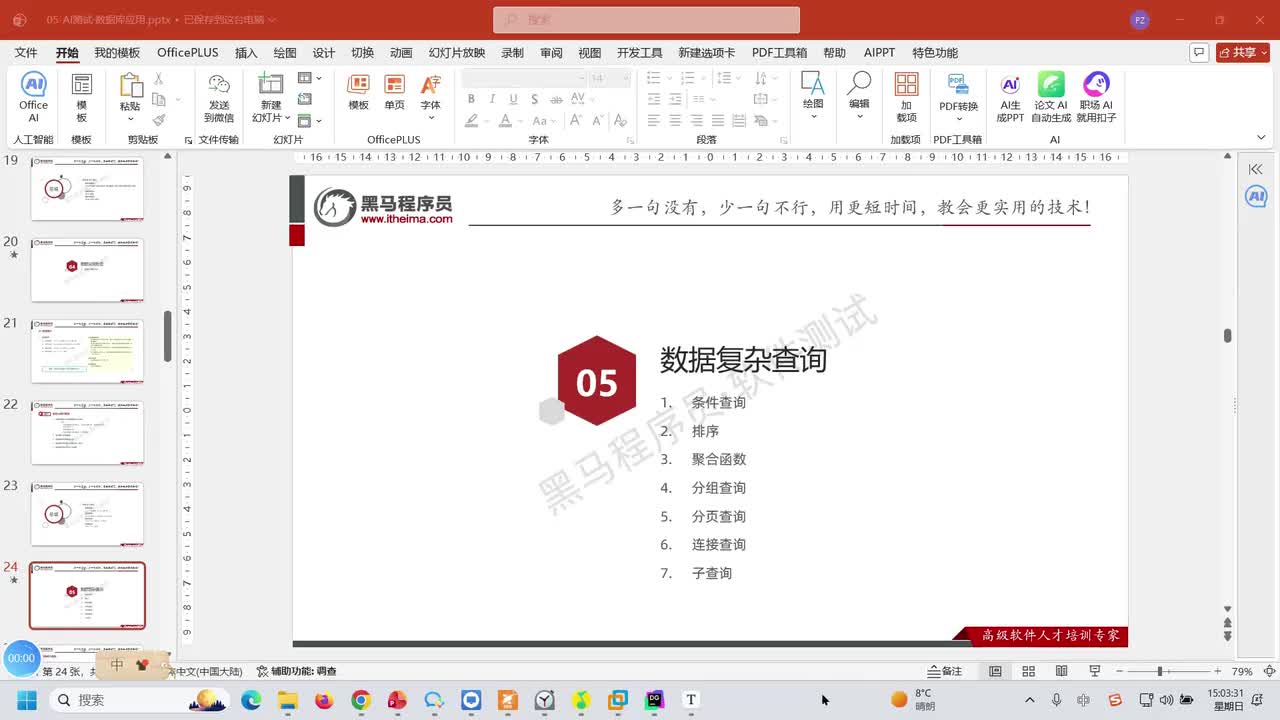
Task: Open the font size combo box
Action: coord(609,78)
